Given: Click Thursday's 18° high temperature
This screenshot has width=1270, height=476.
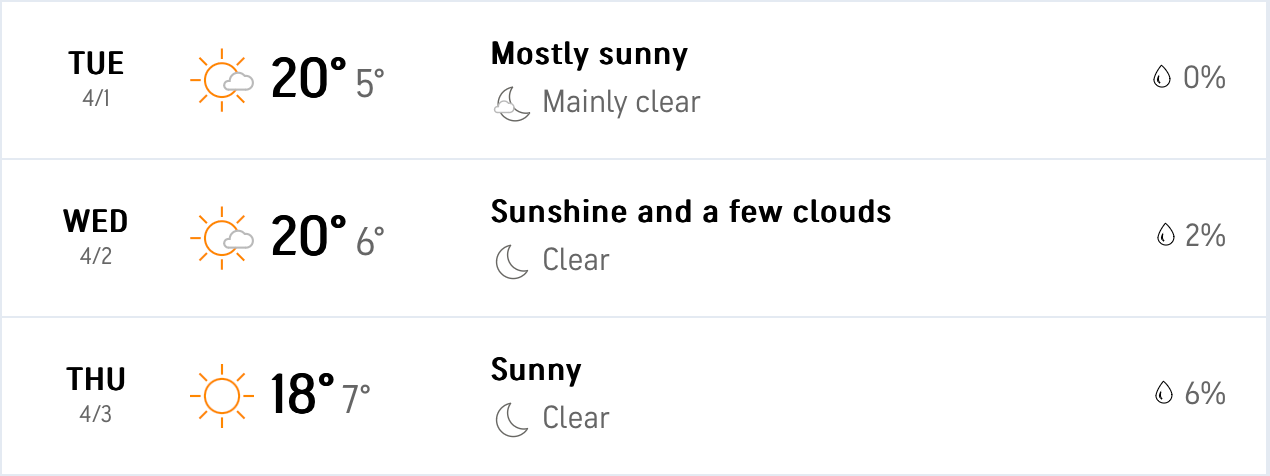Looking at the screenshot, I should [302, 395].
